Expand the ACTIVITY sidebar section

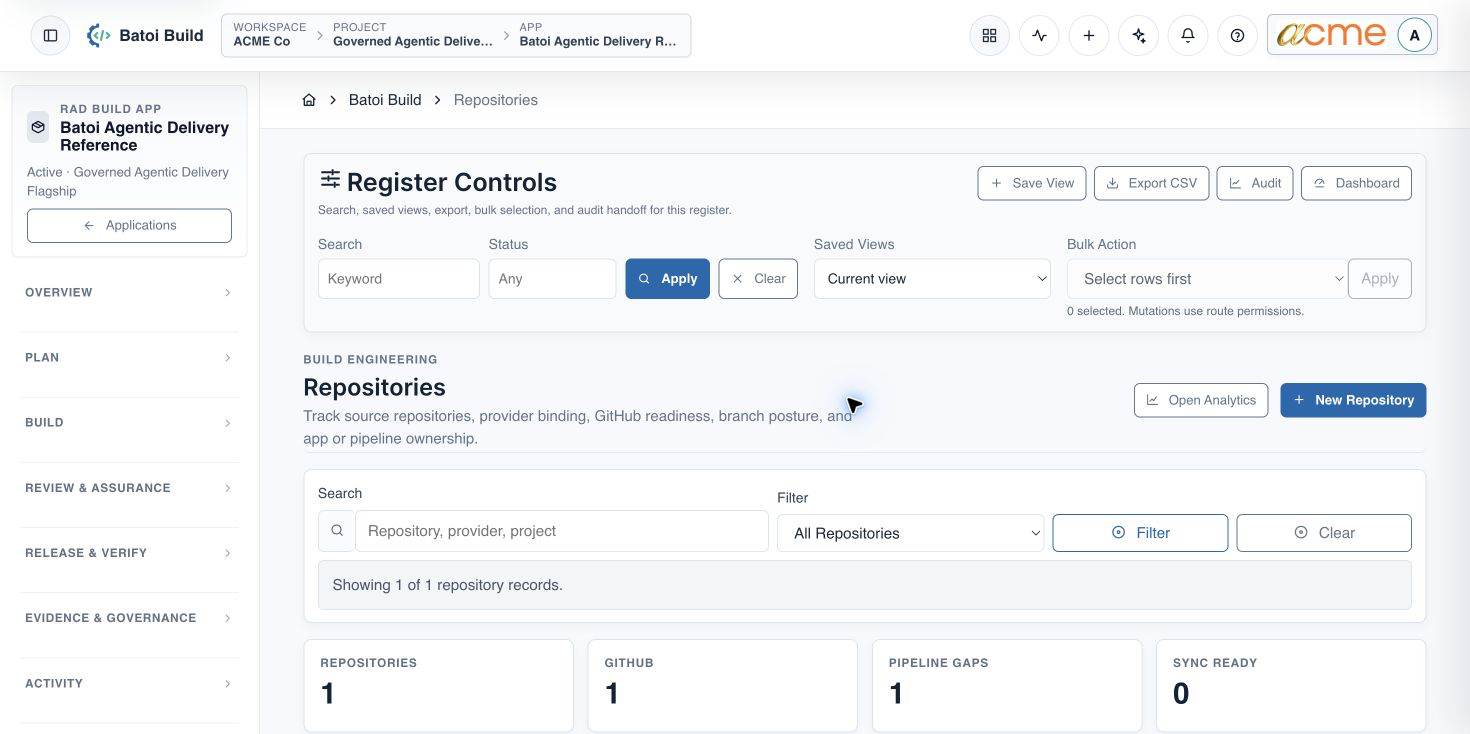coord(129,684)
